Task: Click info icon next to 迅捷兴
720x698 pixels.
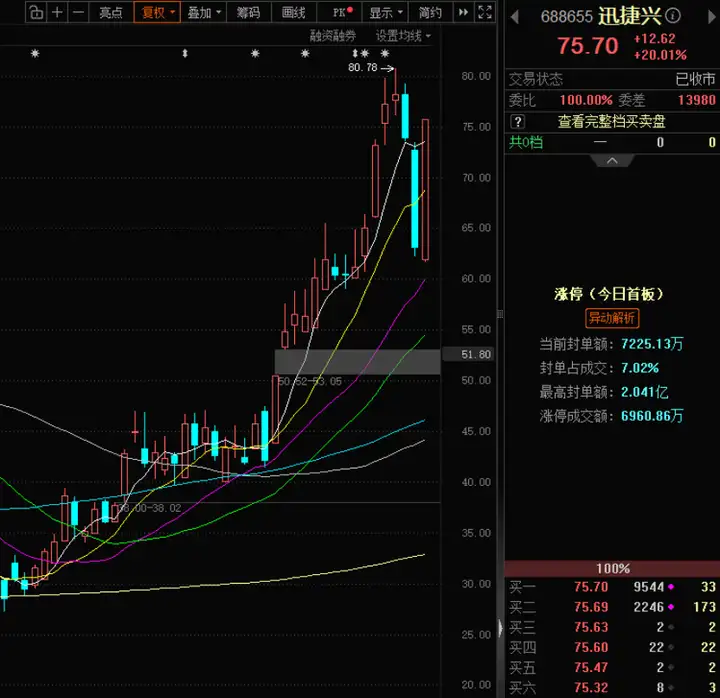Action: pos(673,16)
